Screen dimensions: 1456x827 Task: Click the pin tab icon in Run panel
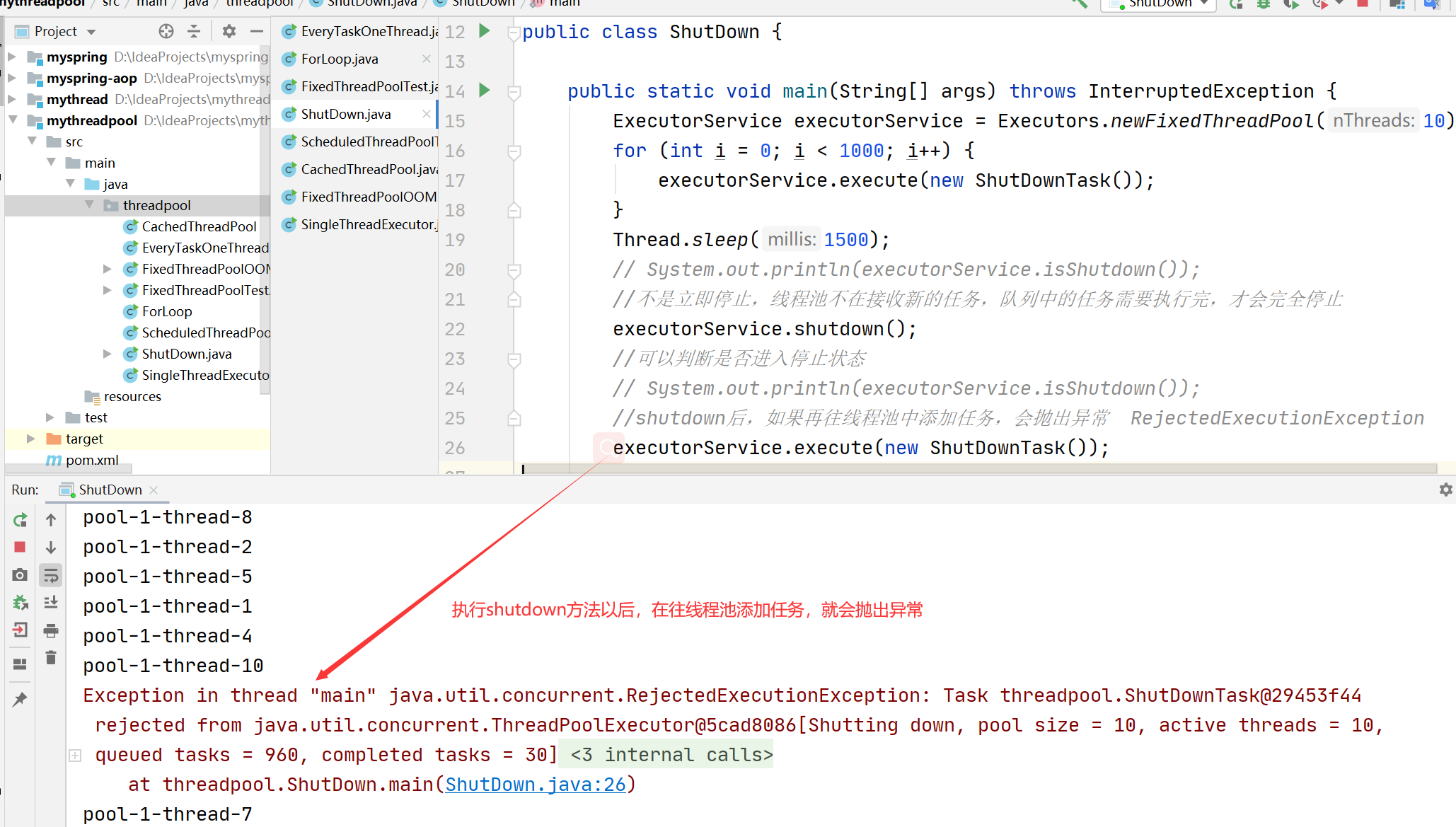tap(20, 699)
